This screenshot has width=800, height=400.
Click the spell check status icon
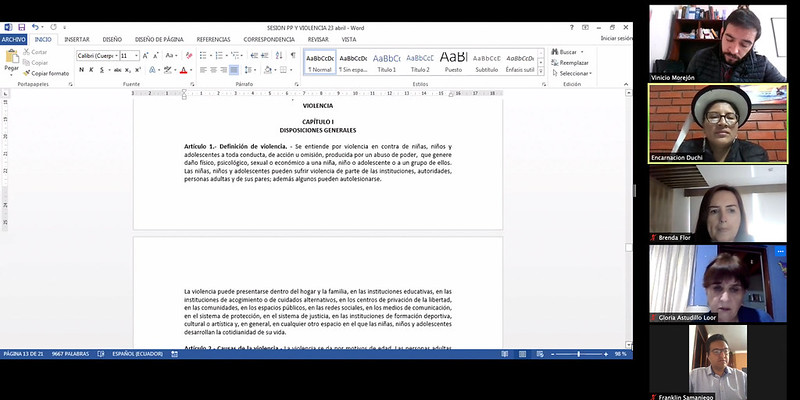[x=101, y=354]
